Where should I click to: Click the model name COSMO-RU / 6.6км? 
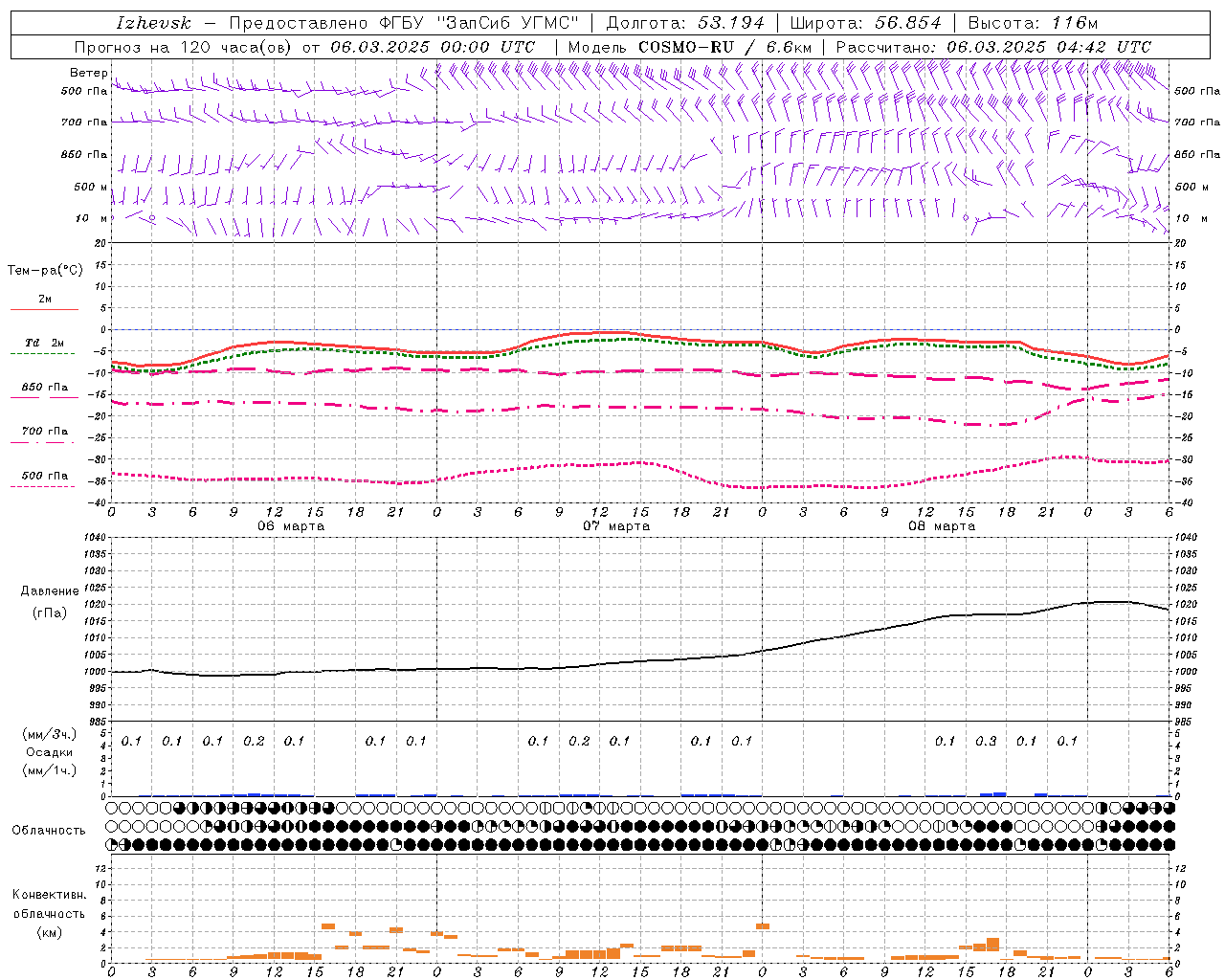point(725,47)
